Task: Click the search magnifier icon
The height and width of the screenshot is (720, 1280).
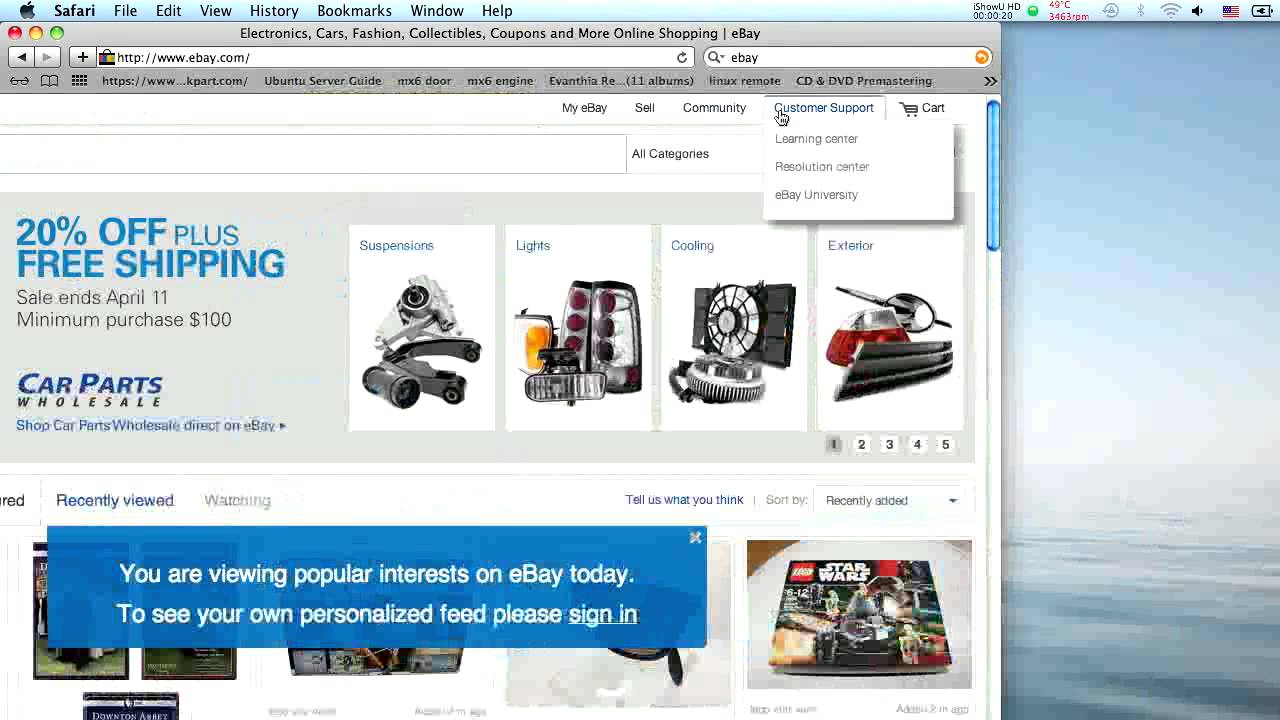Action: 715,57
